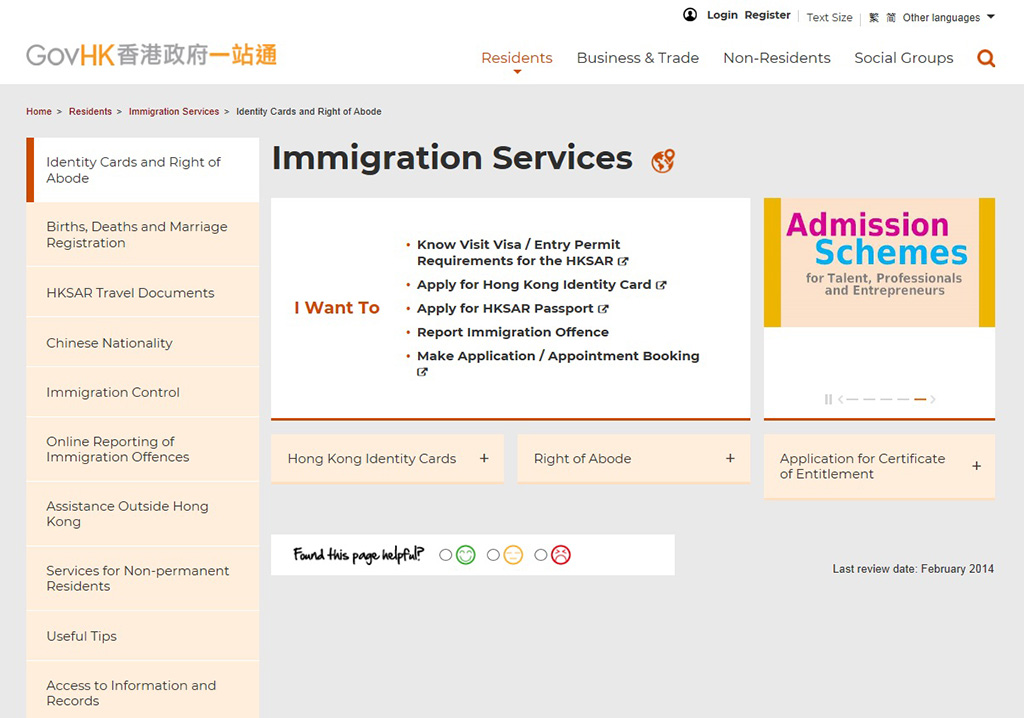This screenshot has width=1024, height=718.
Task: Click the "Last review date: February 2014" text
Action: tap(913, 569)
